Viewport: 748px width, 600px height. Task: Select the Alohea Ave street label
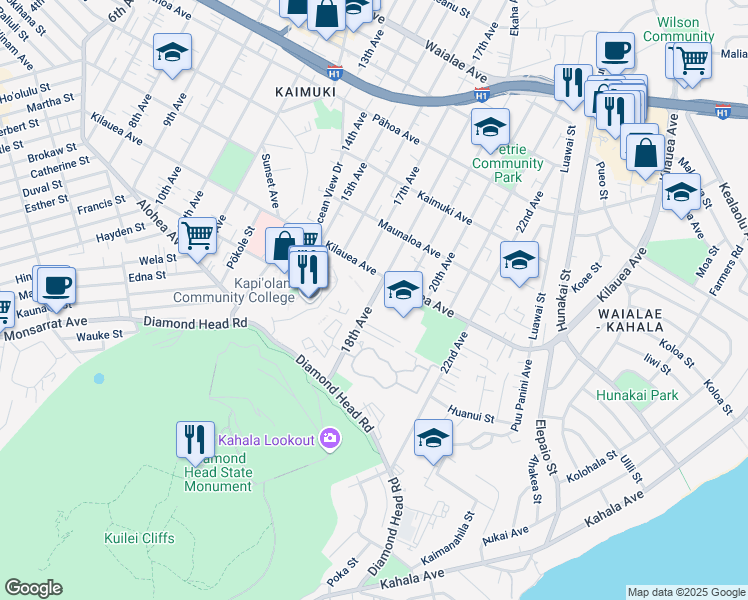coord(157,222)
